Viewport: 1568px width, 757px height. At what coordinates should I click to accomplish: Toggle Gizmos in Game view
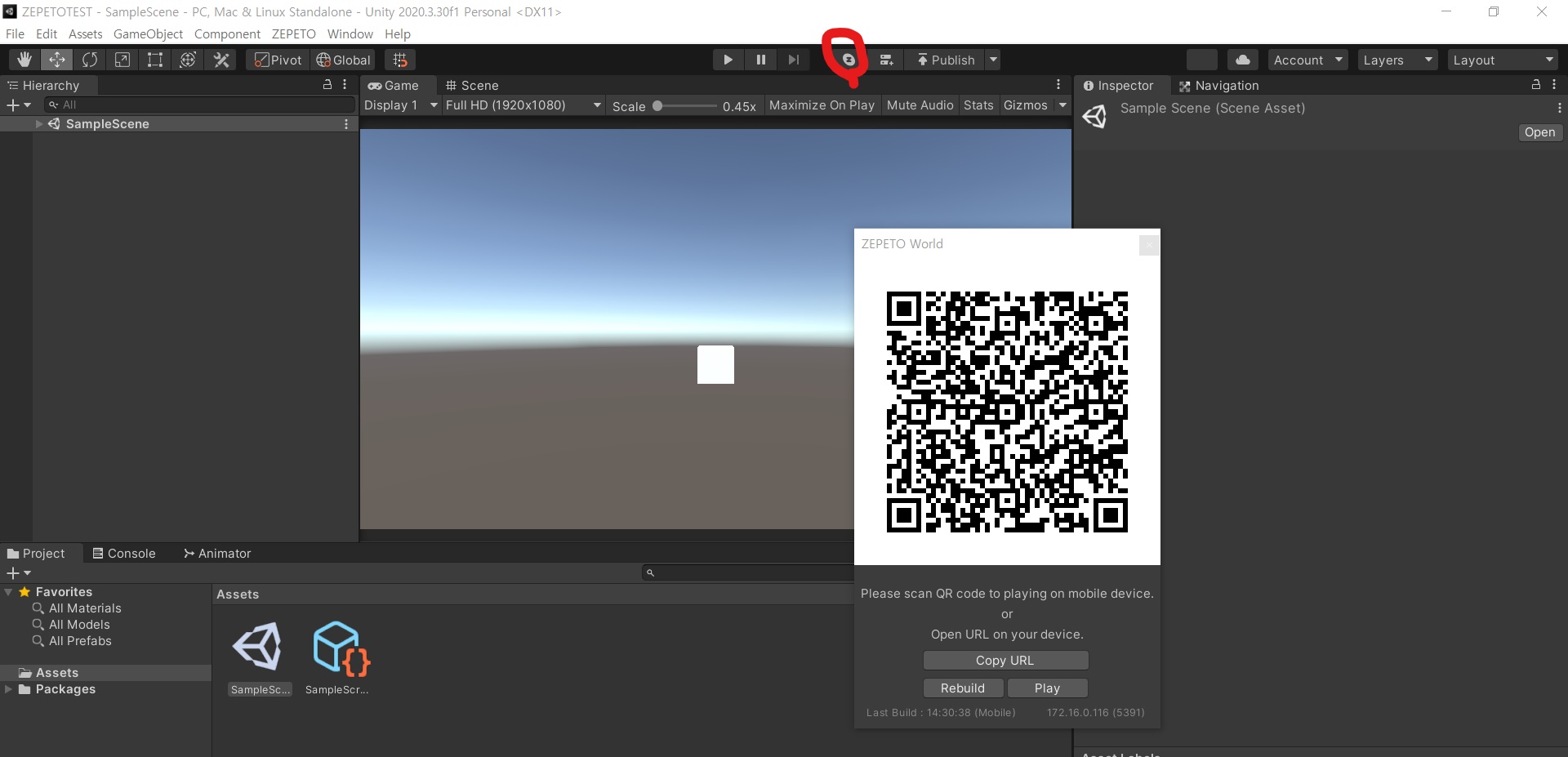click(1025, 105)
